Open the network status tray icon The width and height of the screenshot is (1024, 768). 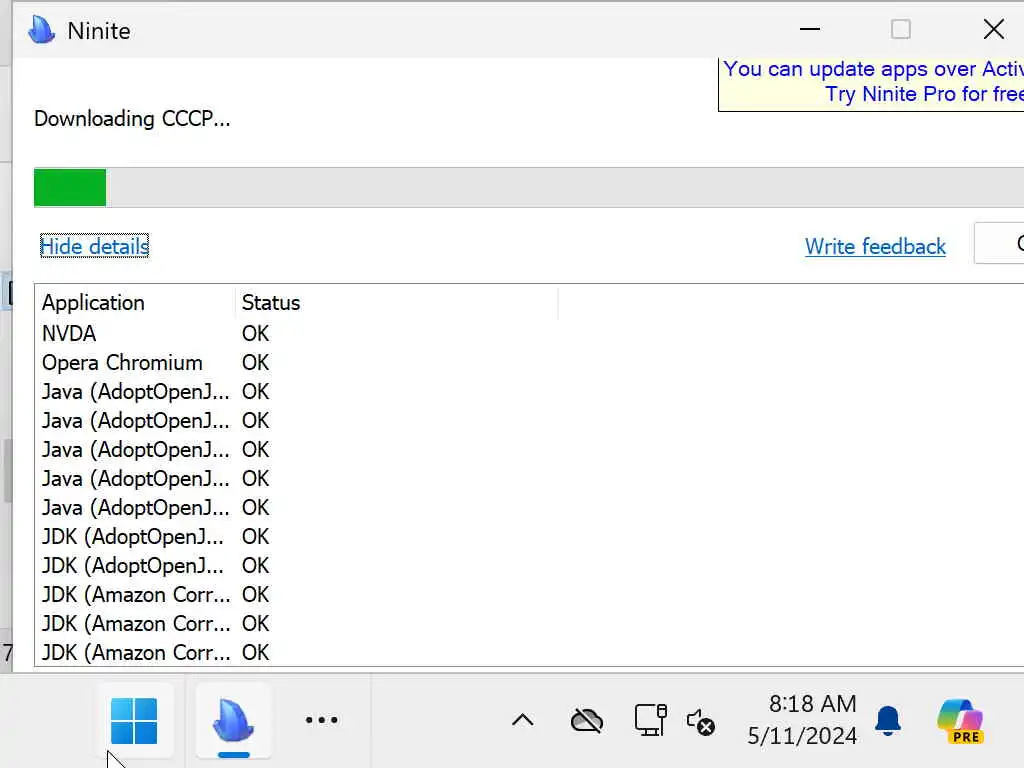650,720
